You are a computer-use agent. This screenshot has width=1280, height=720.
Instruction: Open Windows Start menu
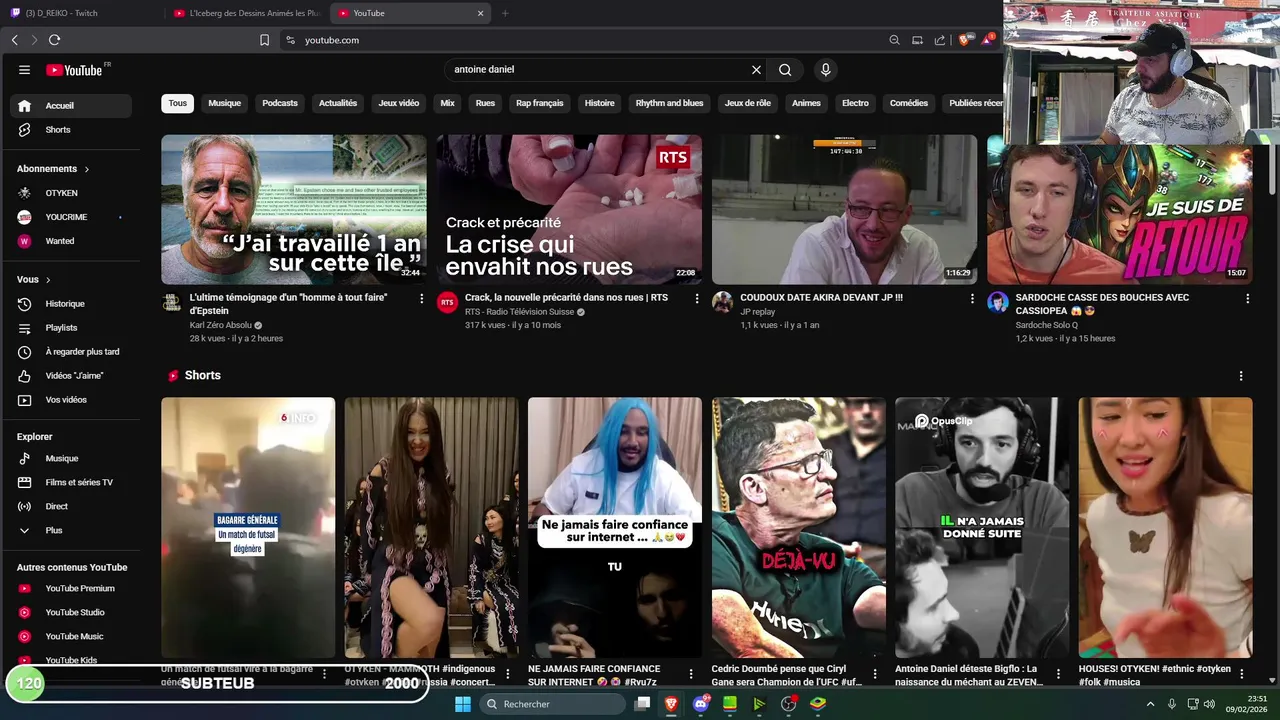(463, 704)
